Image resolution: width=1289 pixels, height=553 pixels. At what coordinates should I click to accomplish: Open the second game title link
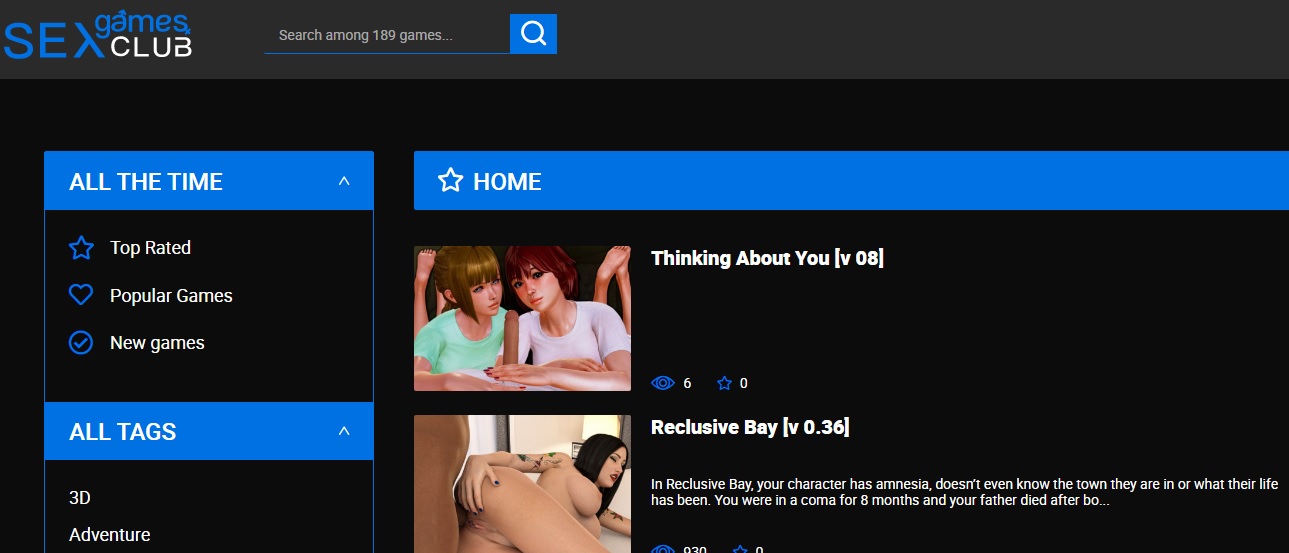[x=750, y=428]
